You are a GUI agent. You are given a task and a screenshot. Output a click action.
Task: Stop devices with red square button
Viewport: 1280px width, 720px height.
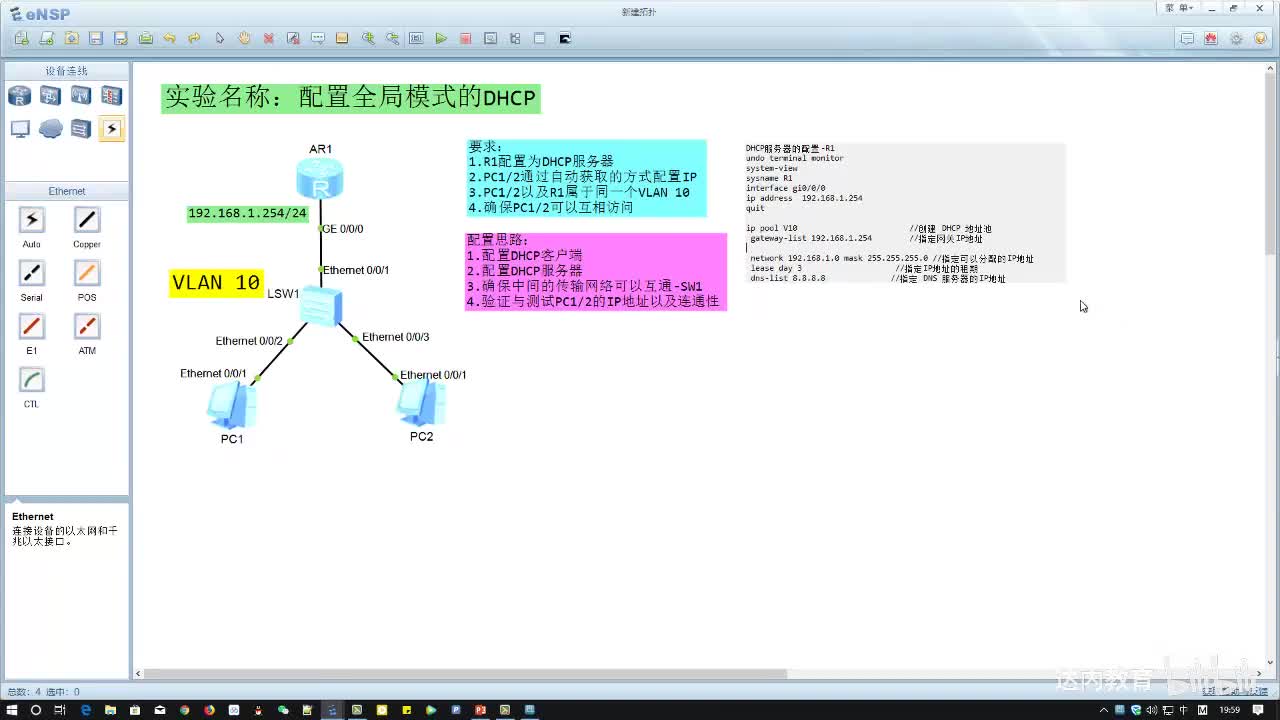(x=466, y=38)
